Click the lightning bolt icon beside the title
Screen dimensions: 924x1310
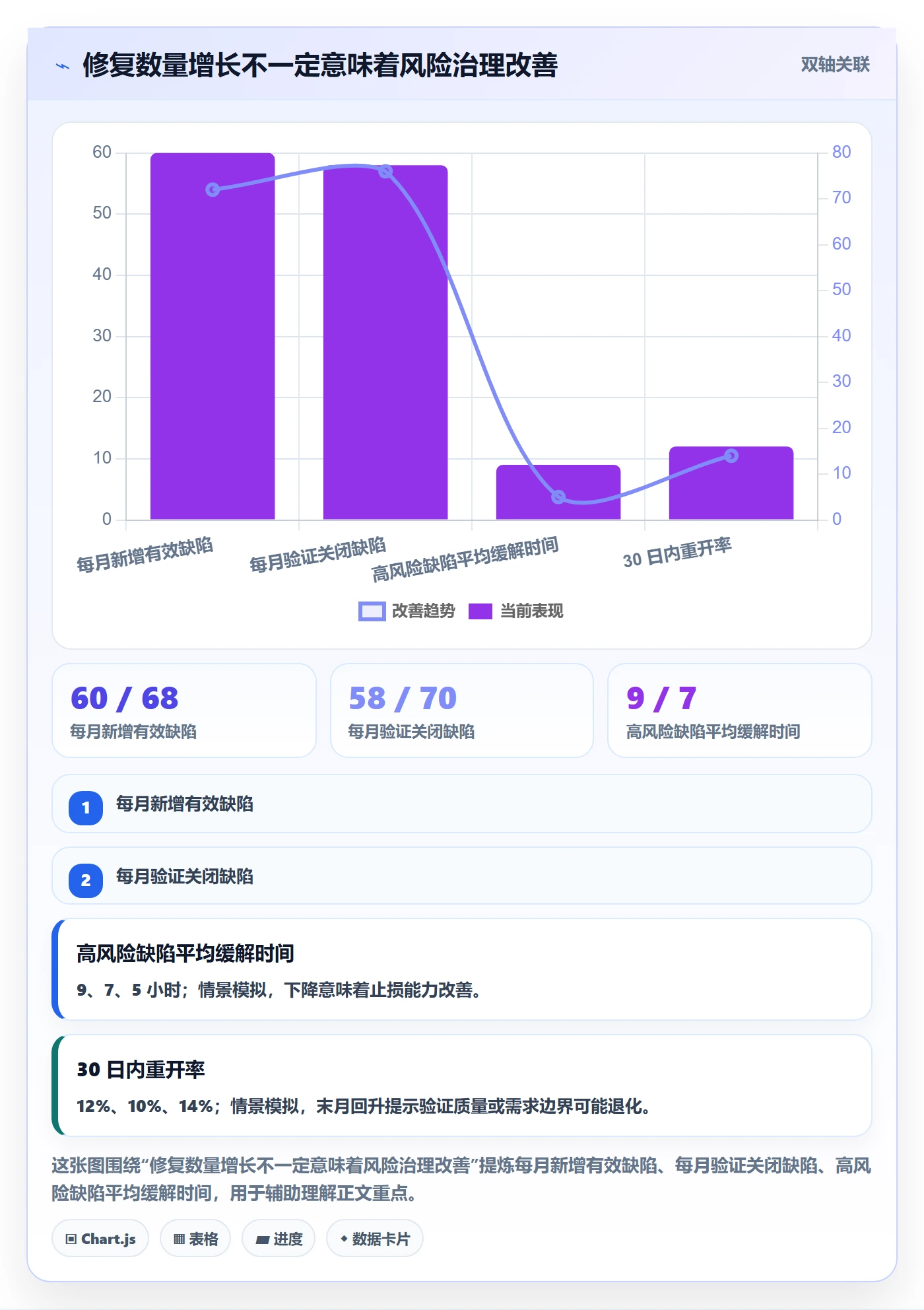[63, 66]
